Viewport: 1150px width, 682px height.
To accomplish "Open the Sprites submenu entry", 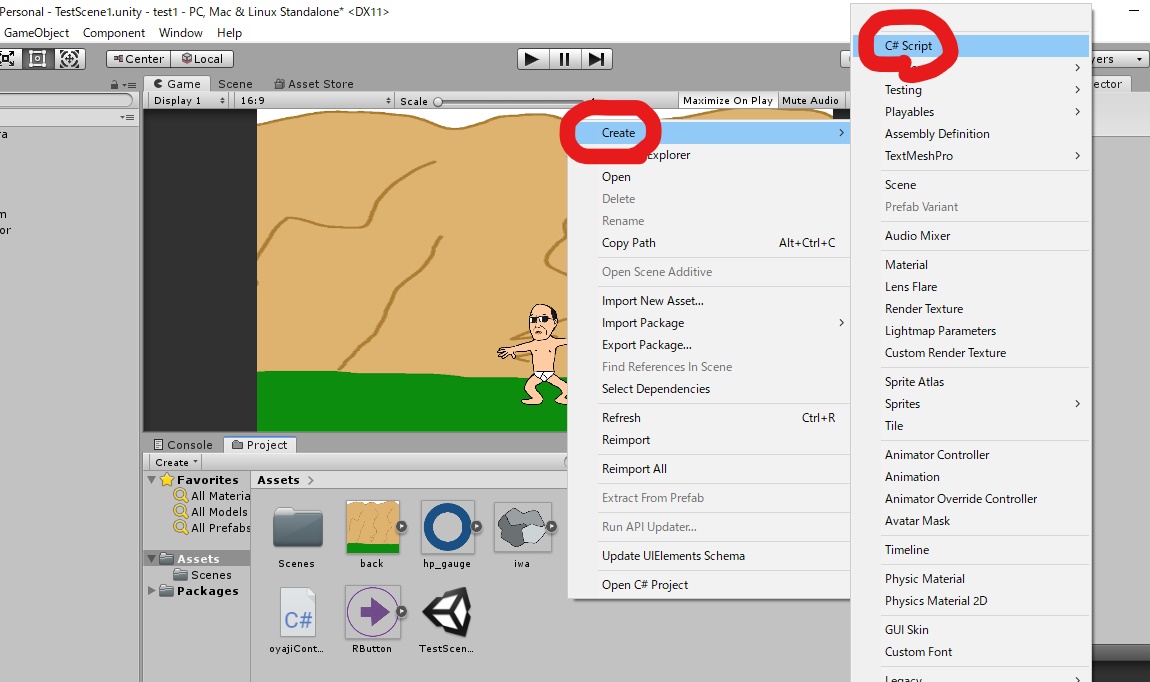I will pos(971,403).
